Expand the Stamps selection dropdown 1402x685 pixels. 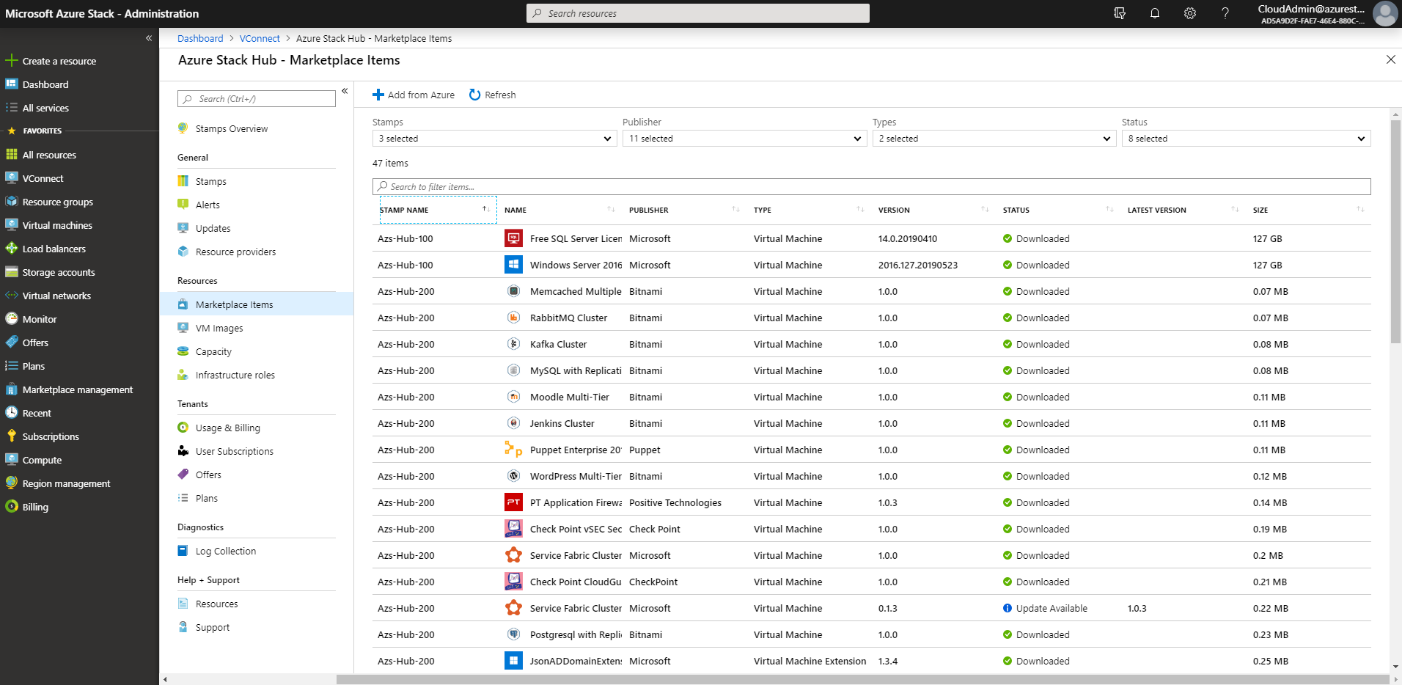(x=494, y=138)
